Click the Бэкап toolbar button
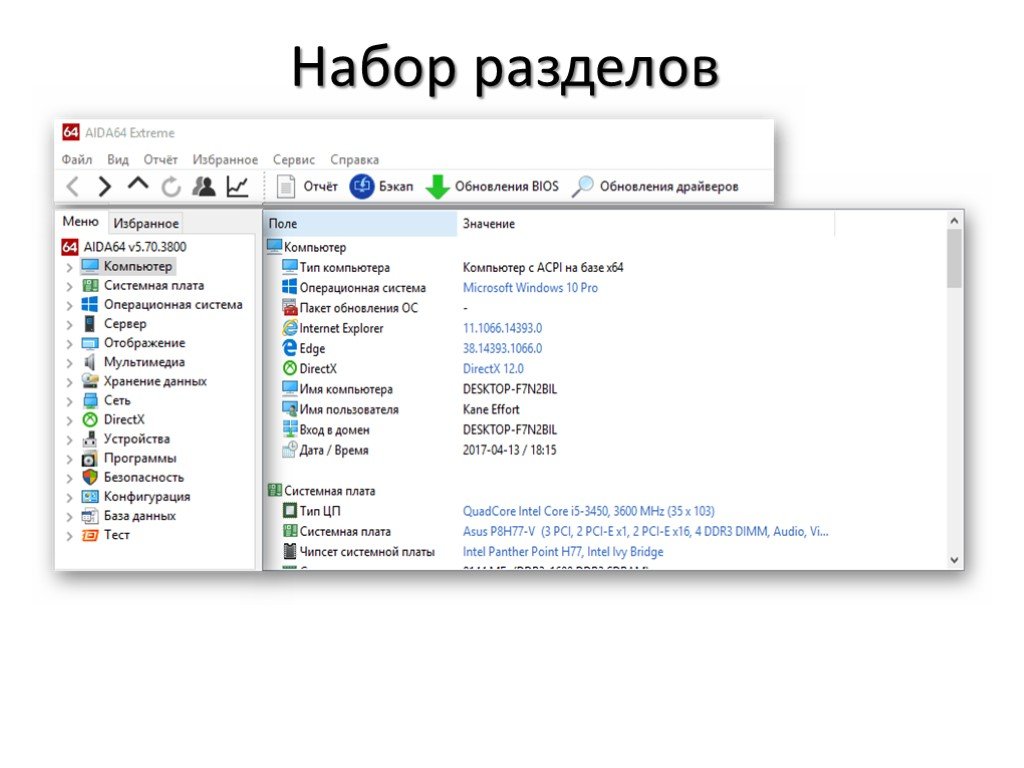This screenshot has height=768, width=1024. tap(381, 187)
